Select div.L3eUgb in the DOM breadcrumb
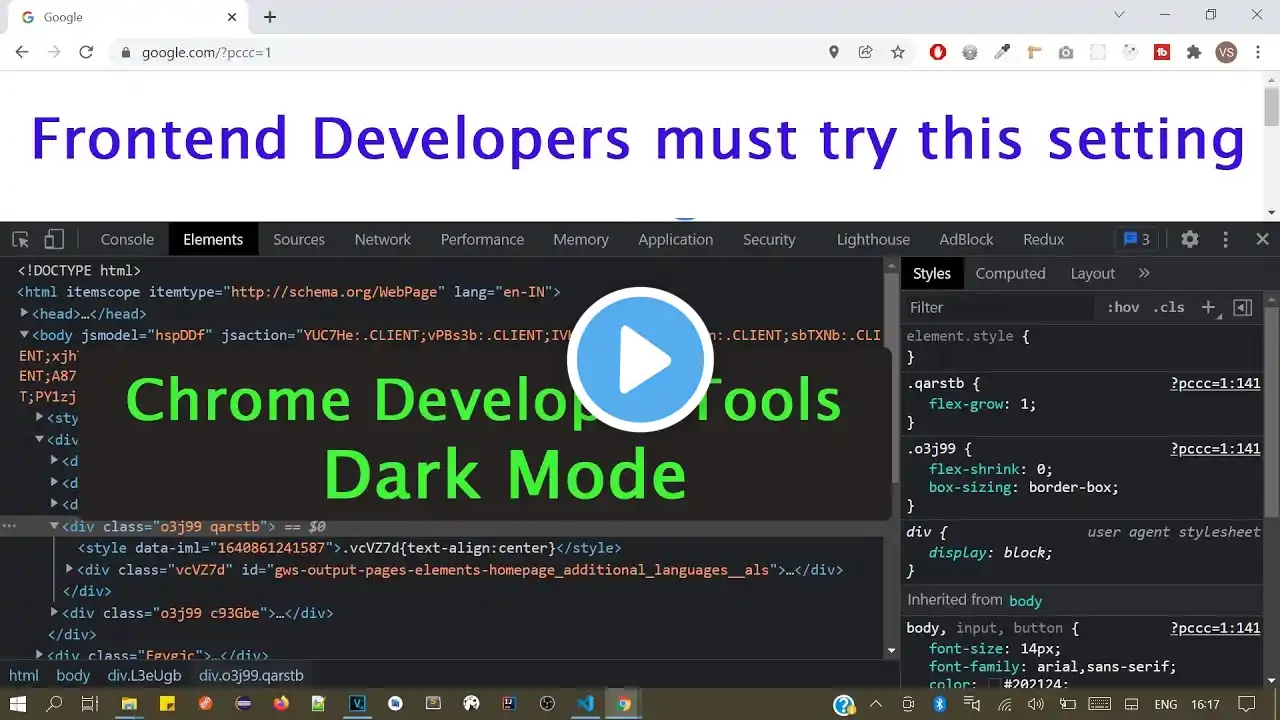This screenshot has height=720, width=1280. coord(145,675)
